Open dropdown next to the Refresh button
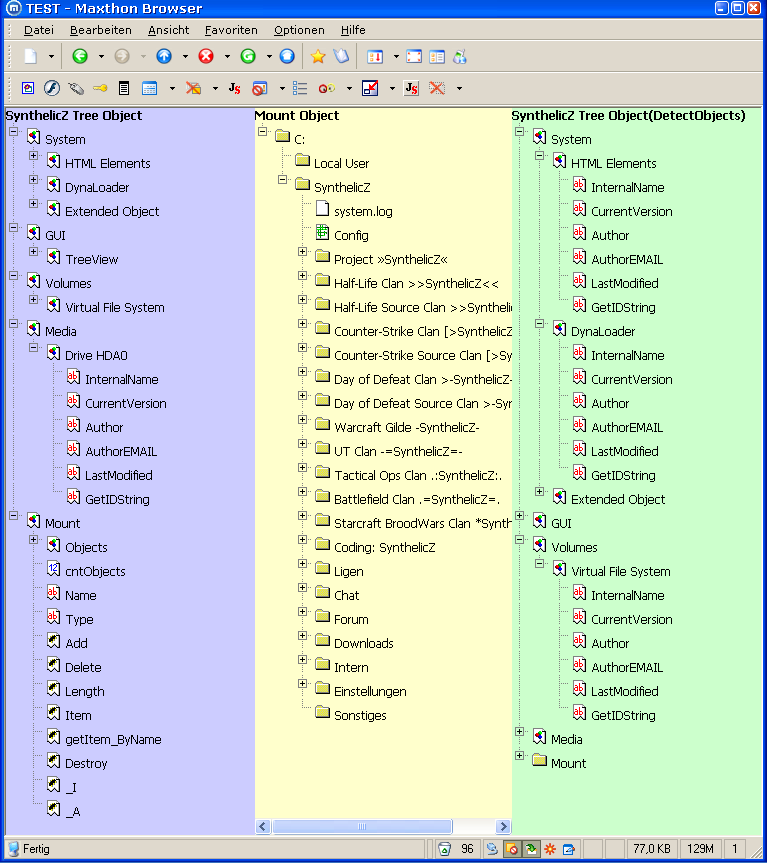The width and height of the screenshot is (767, 863). (x=269, y=56)
